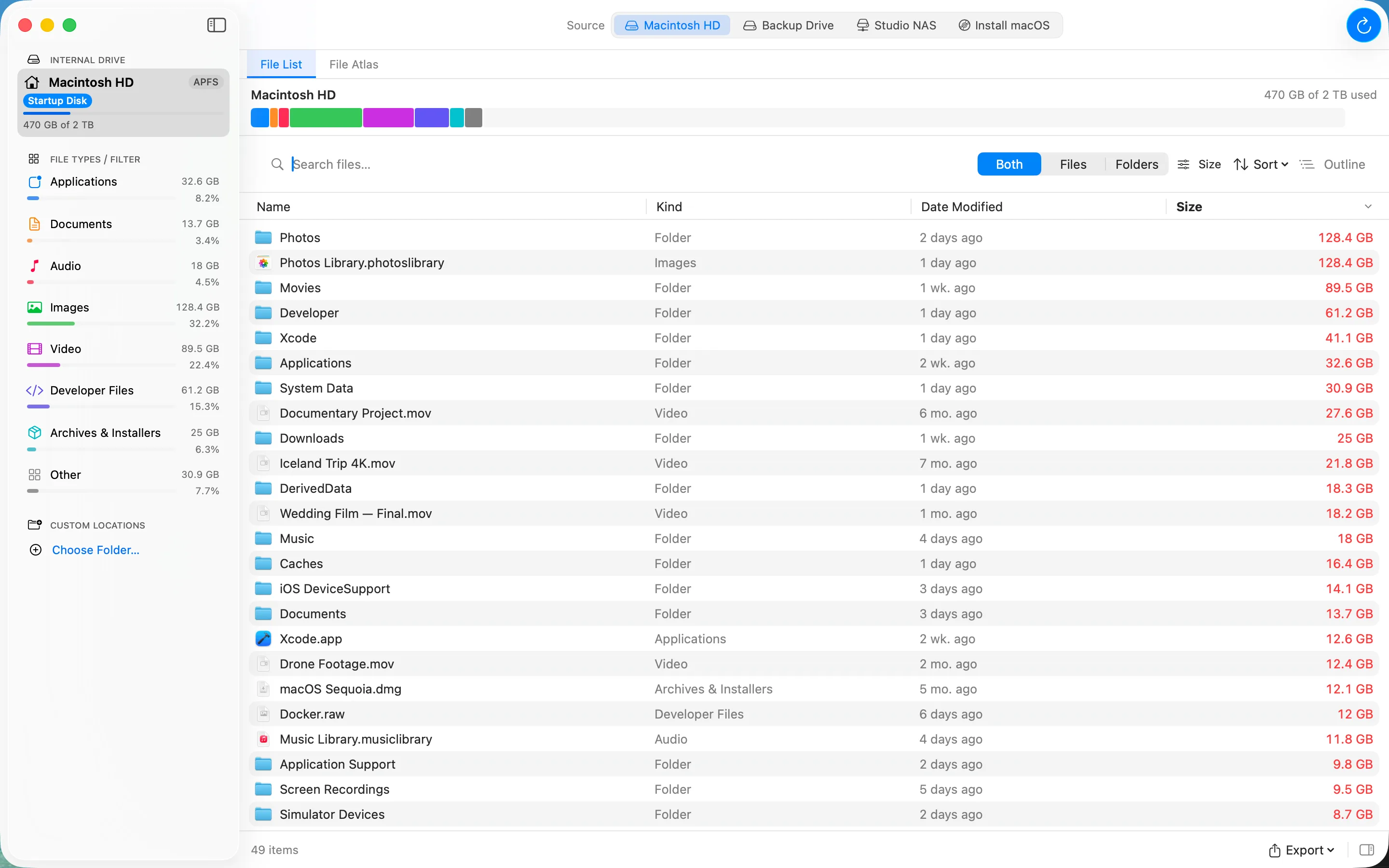Click the magenta Video segment in usage bar
1389x868 pixels.
[x=388, y=118]
